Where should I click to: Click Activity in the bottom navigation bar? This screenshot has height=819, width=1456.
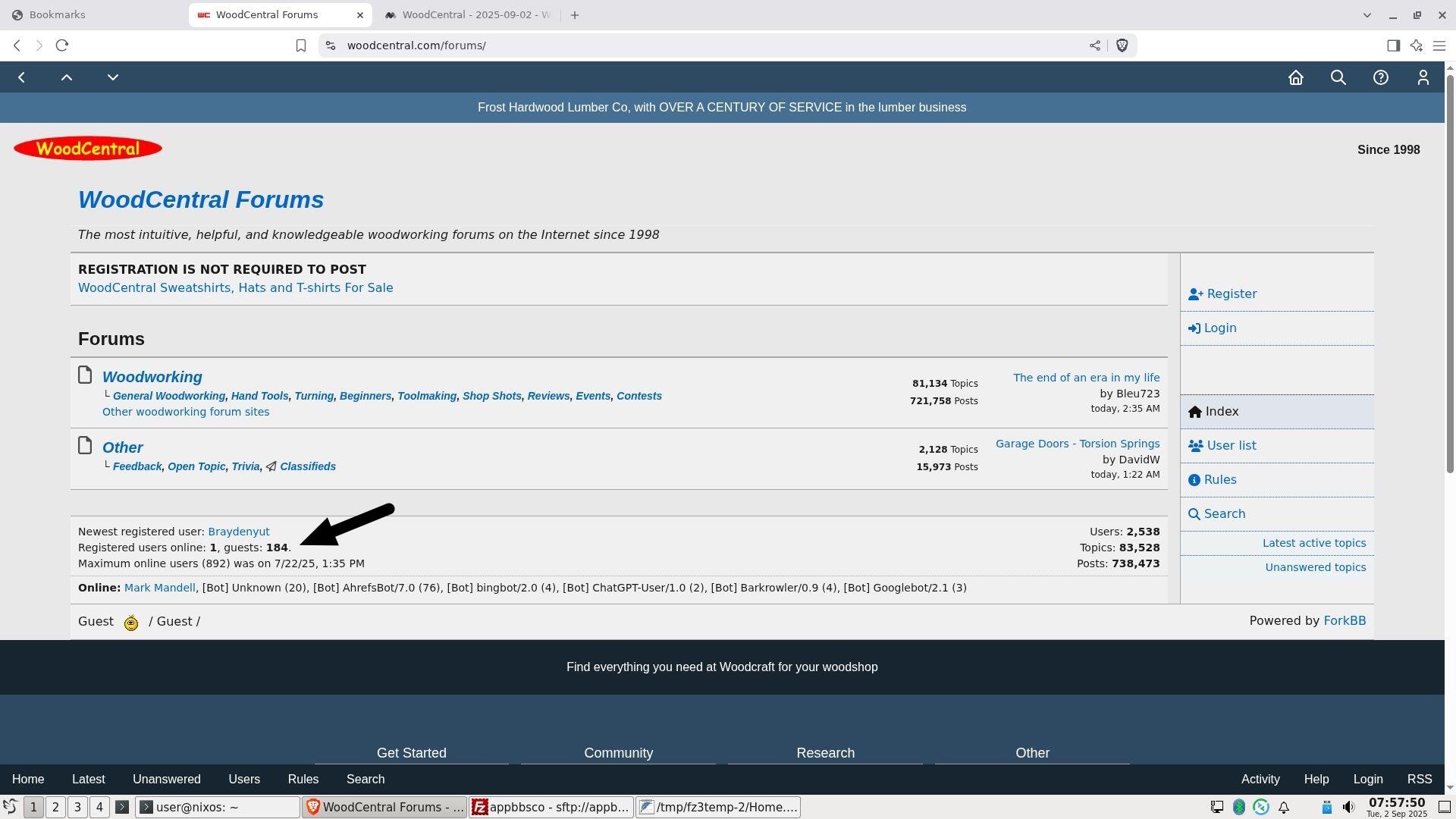(1260, 780)
